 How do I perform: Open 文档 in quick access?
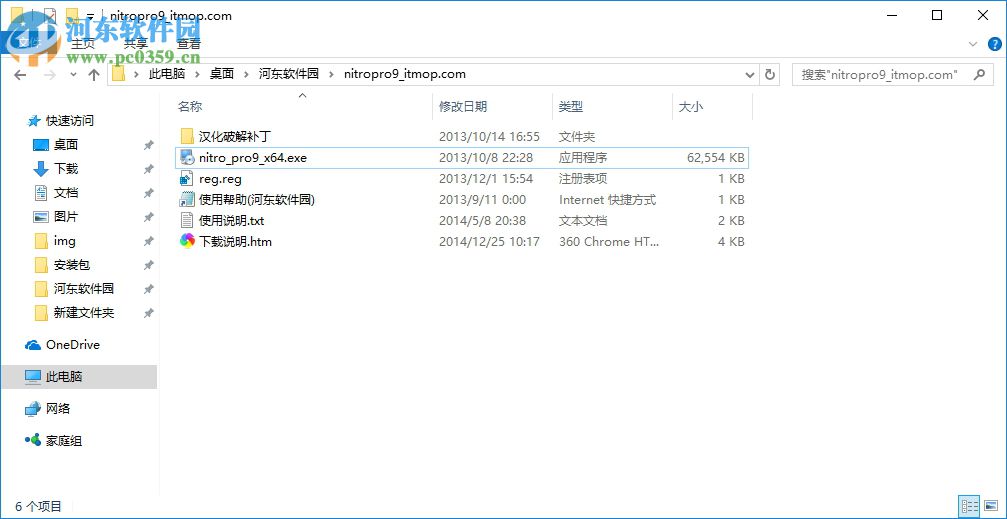coord(66,193)
